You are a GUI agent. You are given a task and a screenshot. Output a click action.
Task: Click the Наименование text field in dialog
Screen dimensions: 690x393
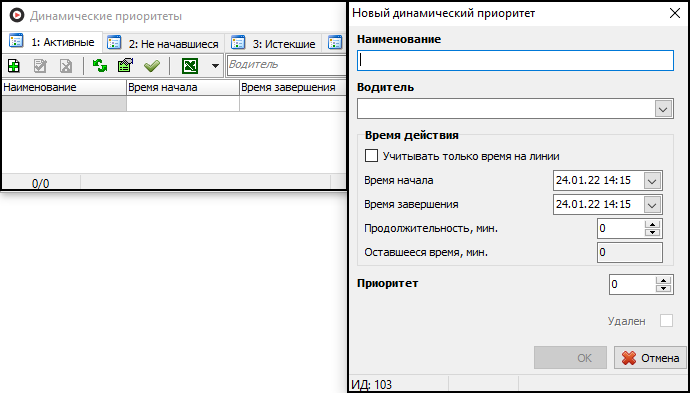tap(515, 60)
